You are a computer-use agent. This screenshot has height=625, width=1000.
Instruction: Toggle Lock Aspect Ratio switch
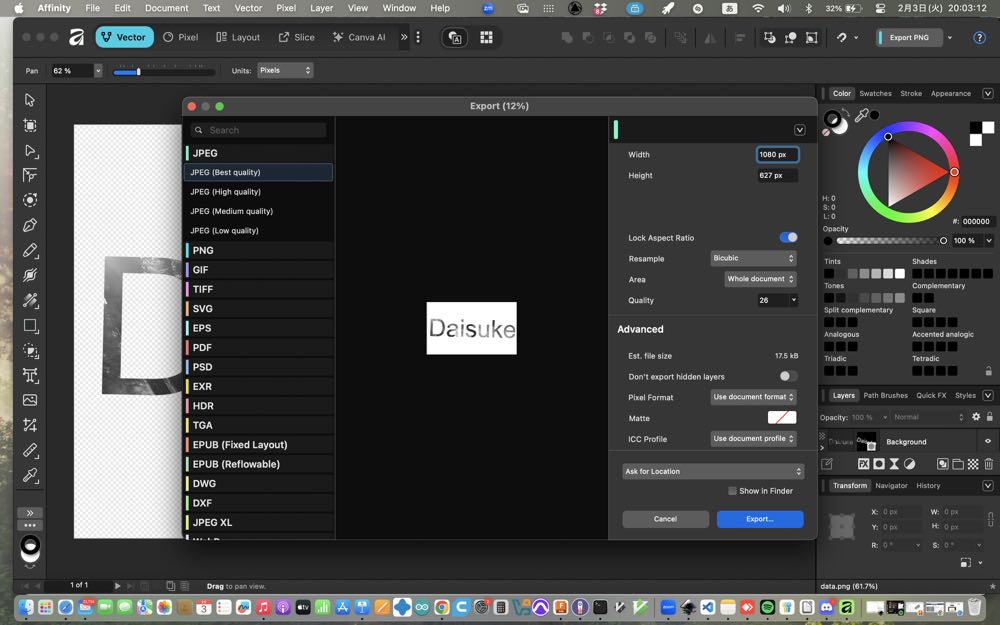point(788,237)
